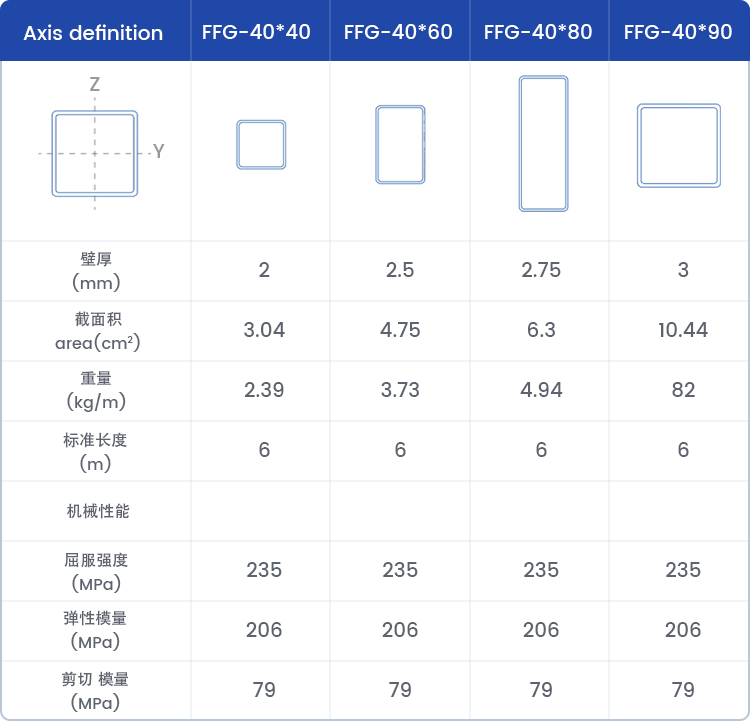
Task: Click the Z-Y axis definition diagram
Action: tap(101, 143)
